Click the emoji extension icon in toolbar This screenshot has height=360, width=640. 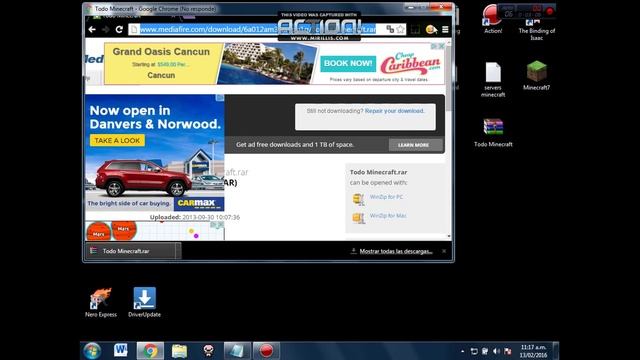431,29
